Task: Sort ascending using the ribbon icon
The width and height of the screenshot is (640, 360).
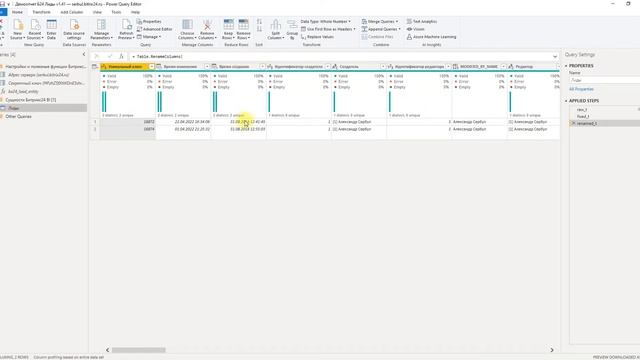Action: pos(259,22)
